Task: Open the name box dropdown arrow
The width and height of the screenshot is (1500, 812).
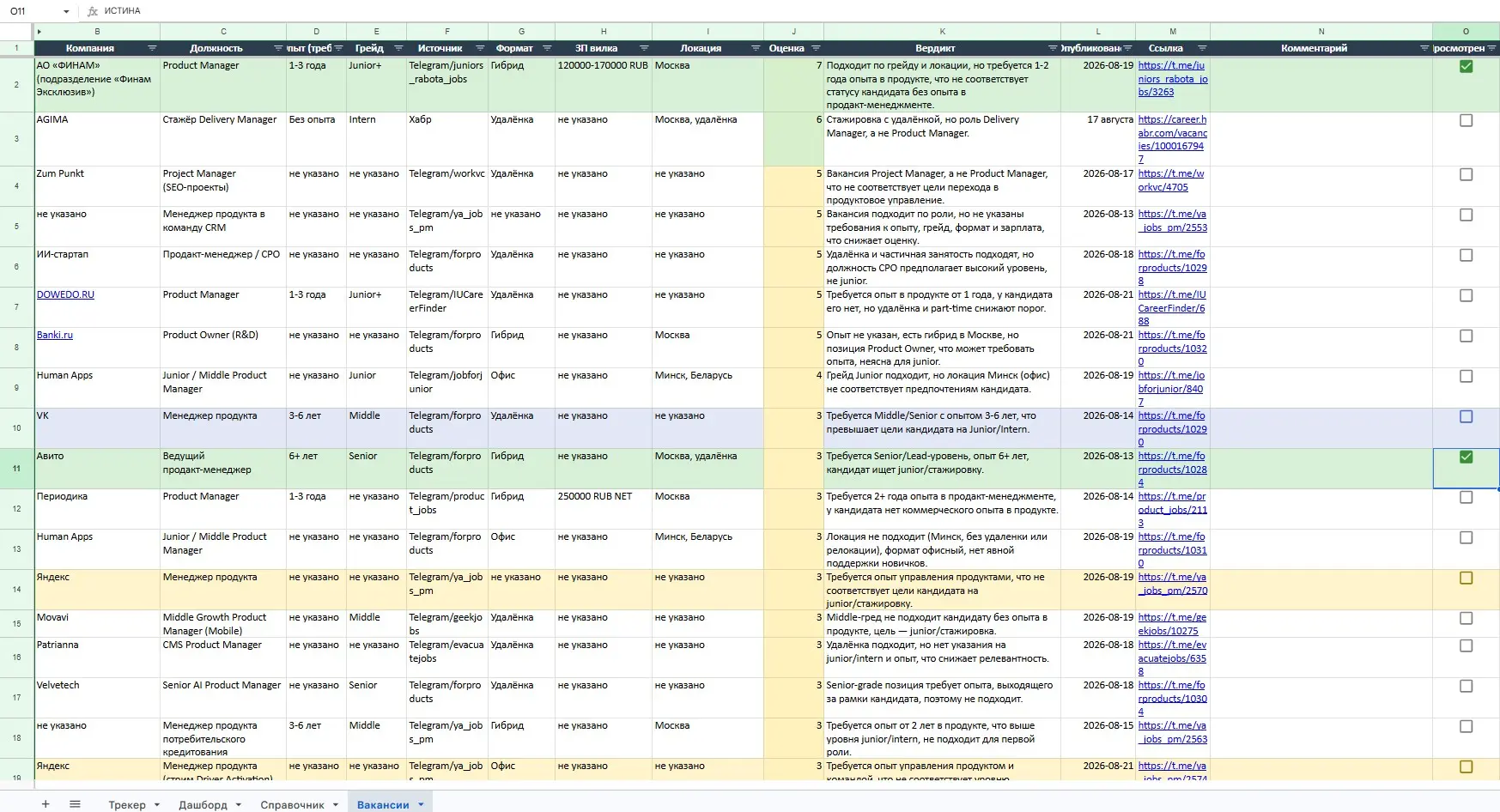Action: [66, 12]
